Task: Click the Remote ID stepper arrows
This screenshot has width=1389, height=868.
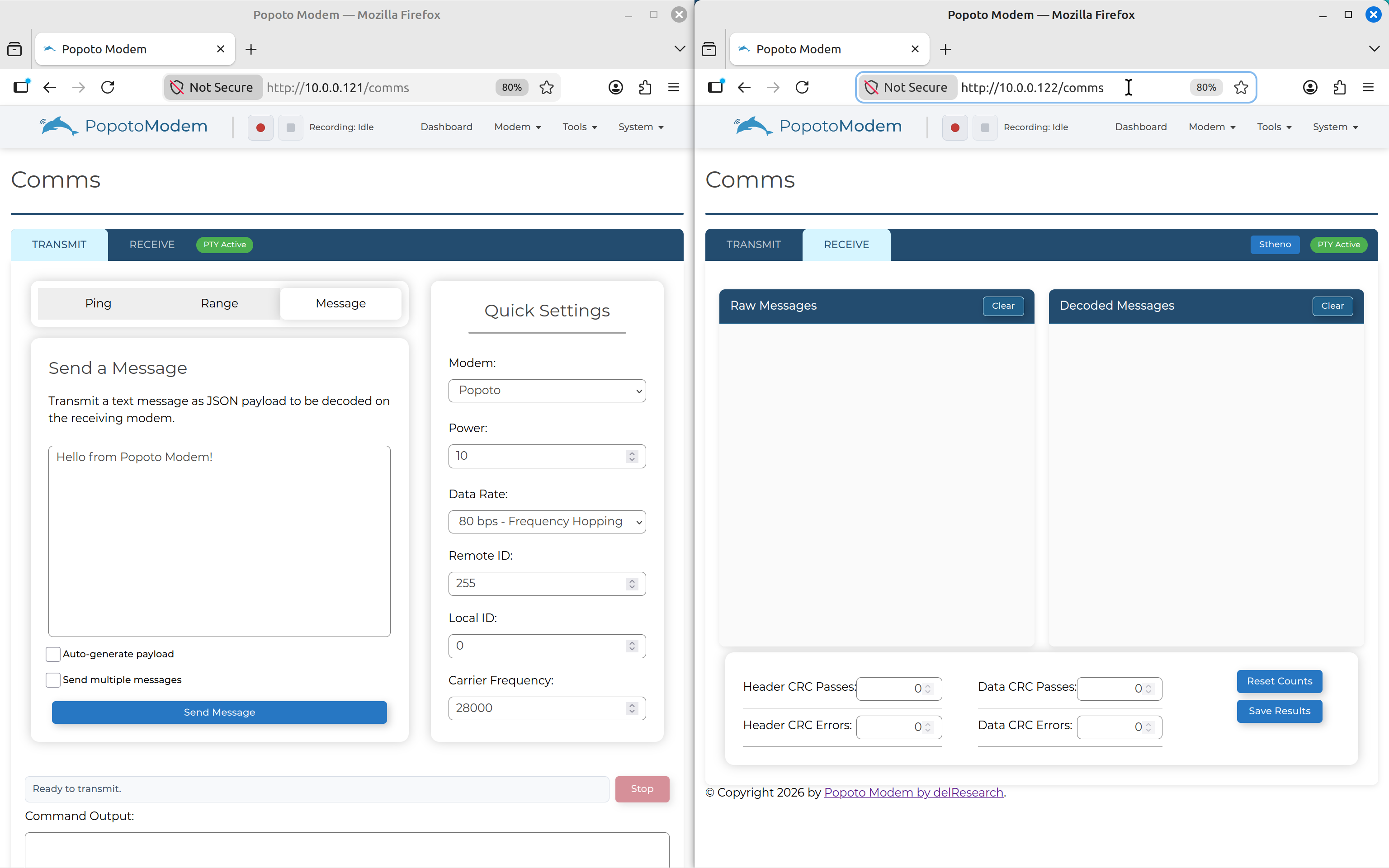Action: pyautogui.click(x=632, y=584)
